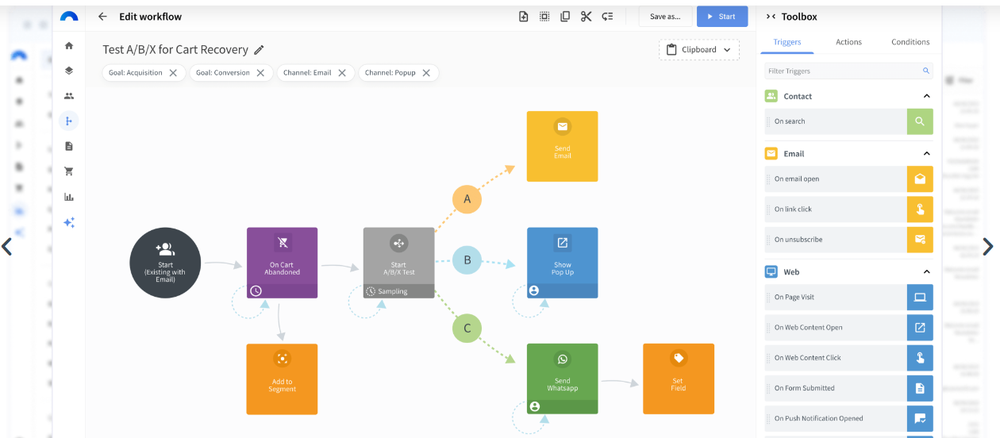
Task: Collapse the Email section
Action: (926, 154)
